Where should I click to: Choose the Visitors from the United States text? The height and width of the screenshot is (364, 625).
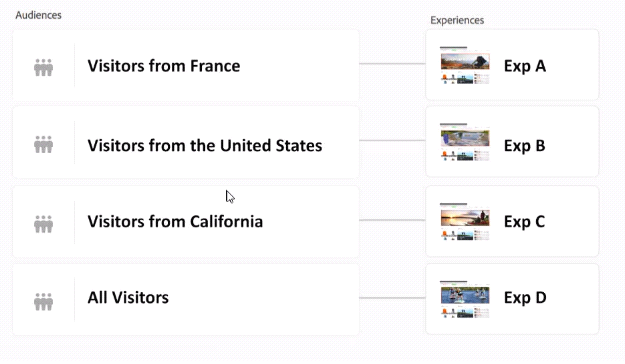[x=205, y=146]
